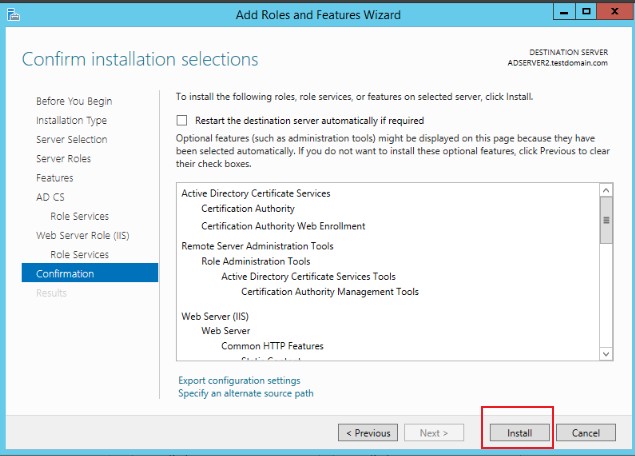The height and width of the screenshot is (456, 635).
Task: Select Role Administration Tools entry
Action: click(256, 261)
